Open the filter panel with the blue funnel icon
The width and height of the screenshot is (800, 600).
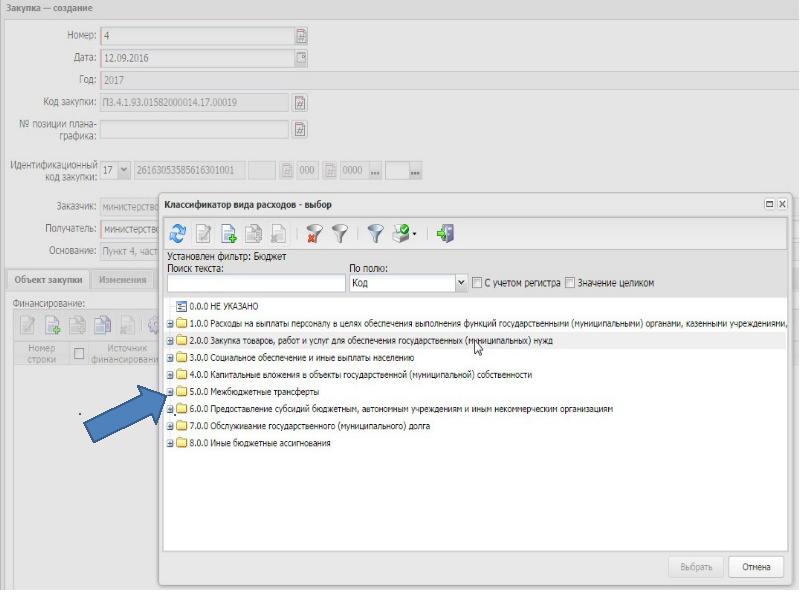pyautogui.click(x=375, y=234)
